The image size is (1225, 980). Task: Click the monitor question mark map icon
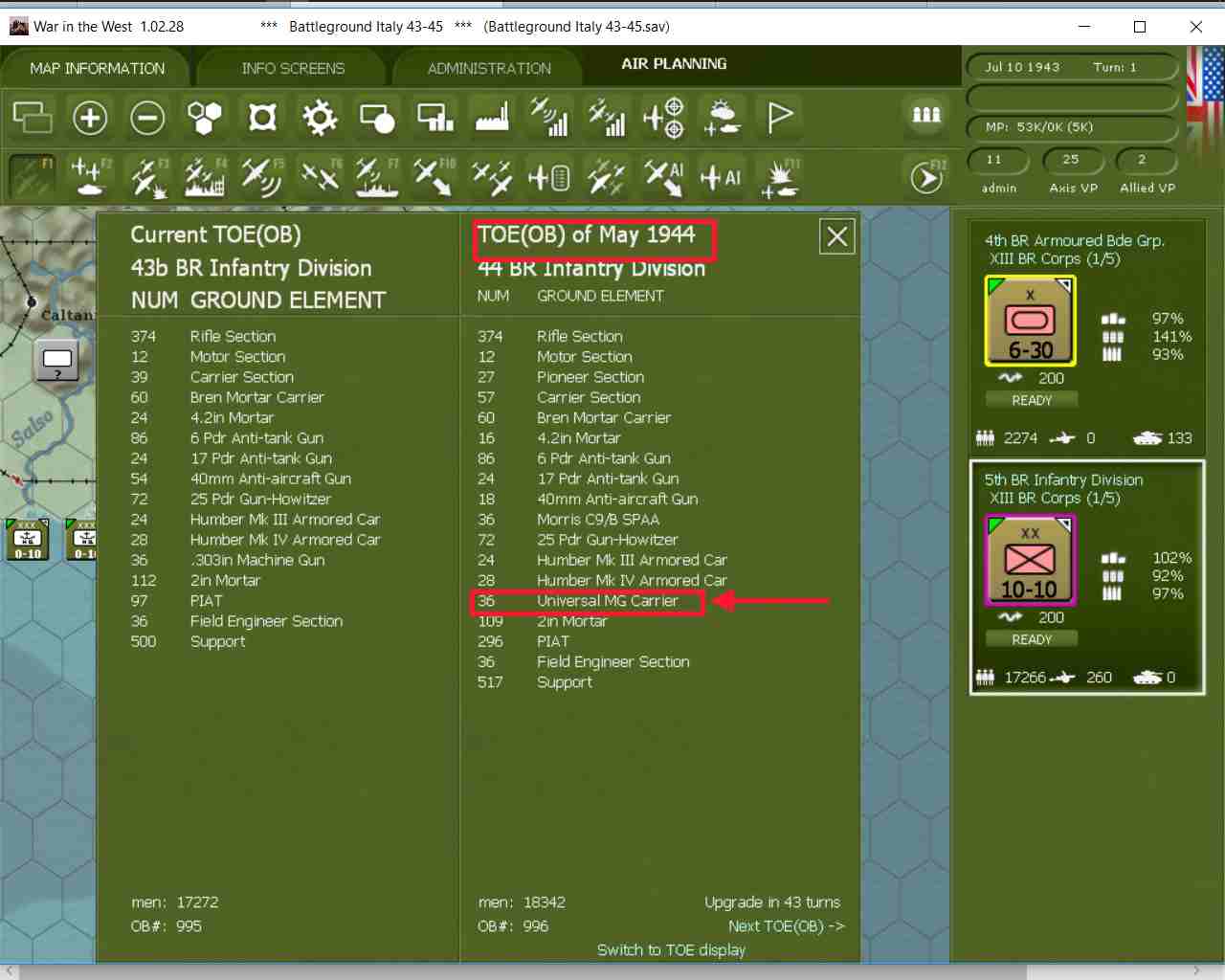pos(56,360)
